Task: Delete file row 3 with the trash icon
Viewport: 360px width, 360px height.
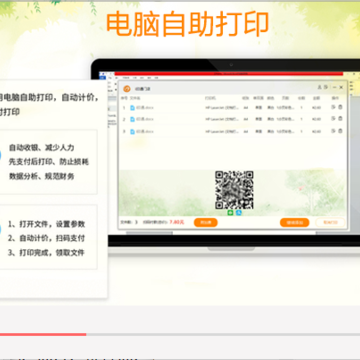Action: point(340,131)
